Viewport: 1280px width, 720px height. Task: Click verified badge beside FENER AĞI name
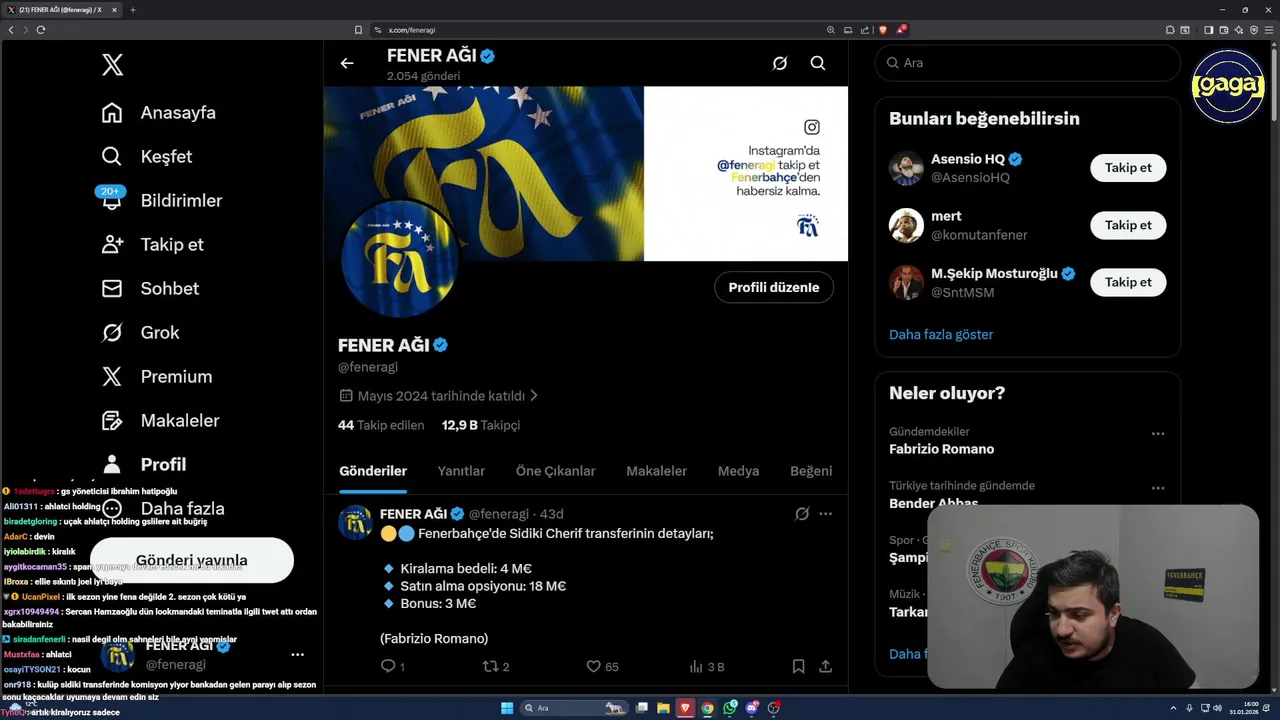440,346
